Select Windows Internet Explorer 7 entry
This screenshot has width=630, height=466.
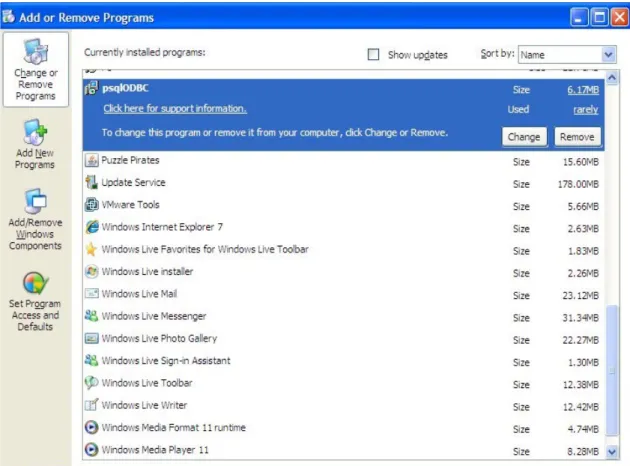tap(344, 227)
